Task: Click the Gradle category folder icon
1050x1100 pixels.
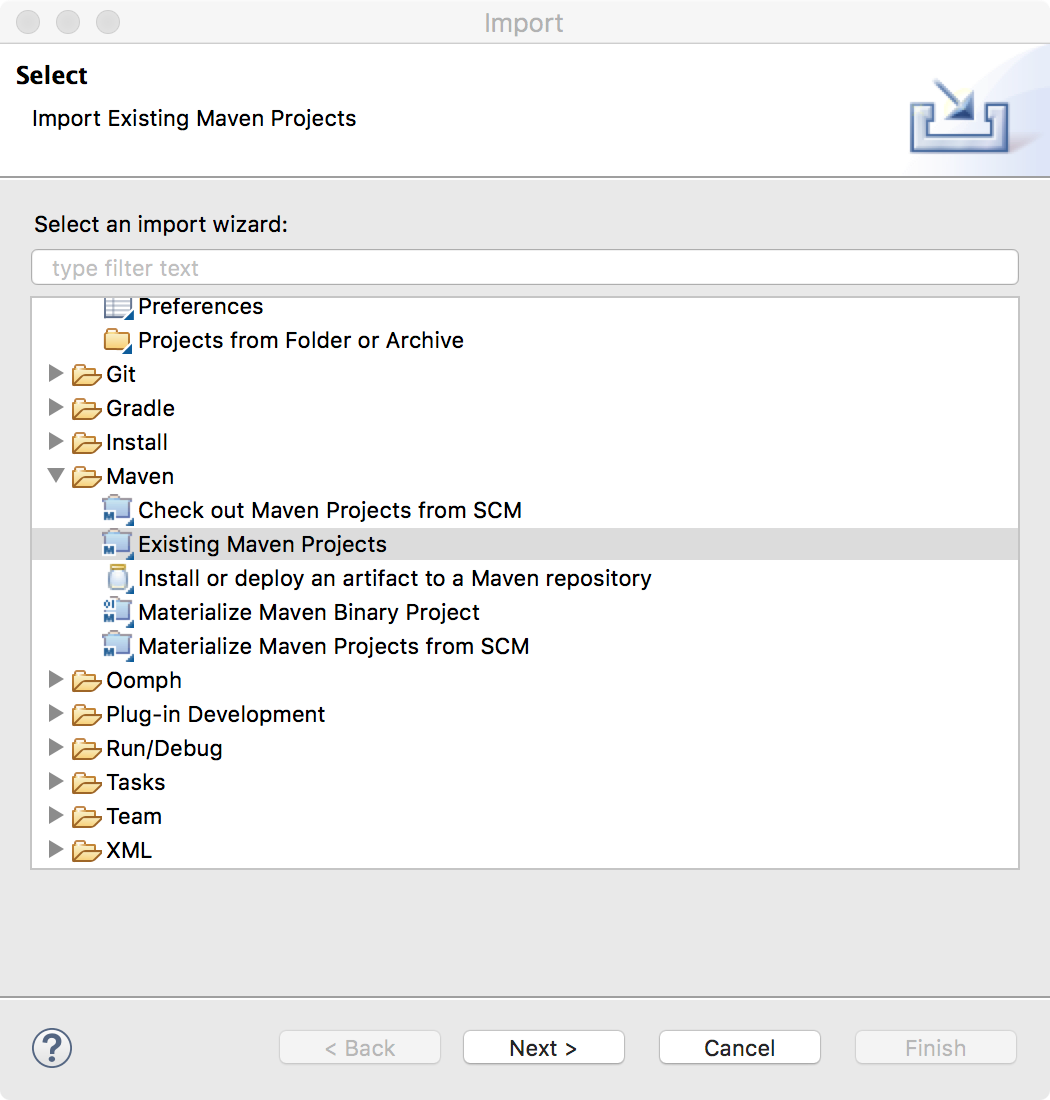Action: (86, 408)
